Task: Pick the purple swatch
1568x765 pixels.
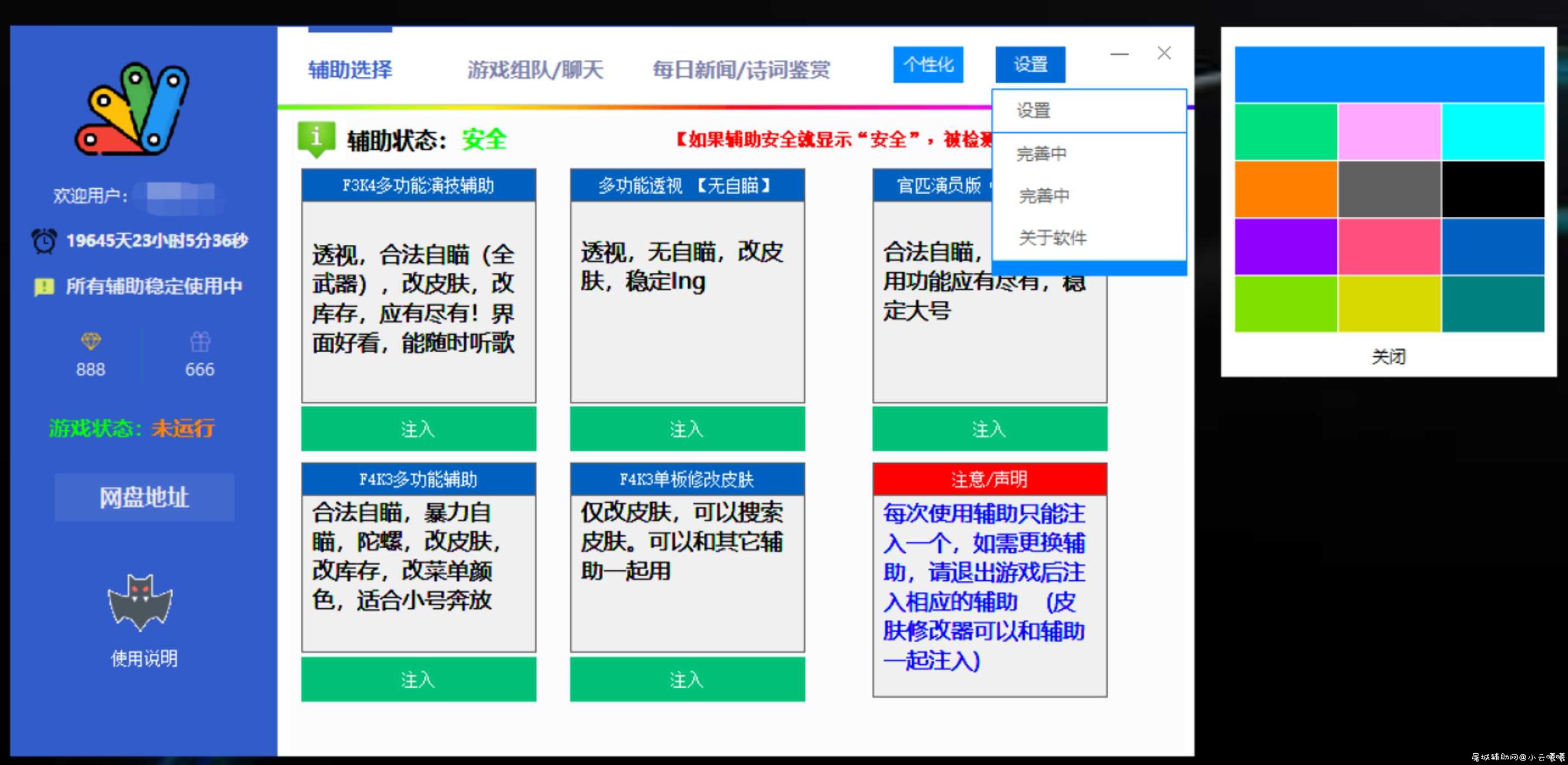Action: [1286, 246]
